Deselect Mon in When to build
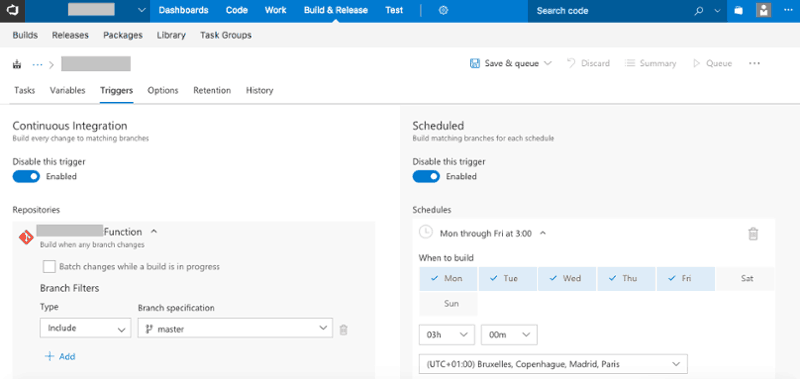Viewport: 800px width, 379px height. pos(448,279)
